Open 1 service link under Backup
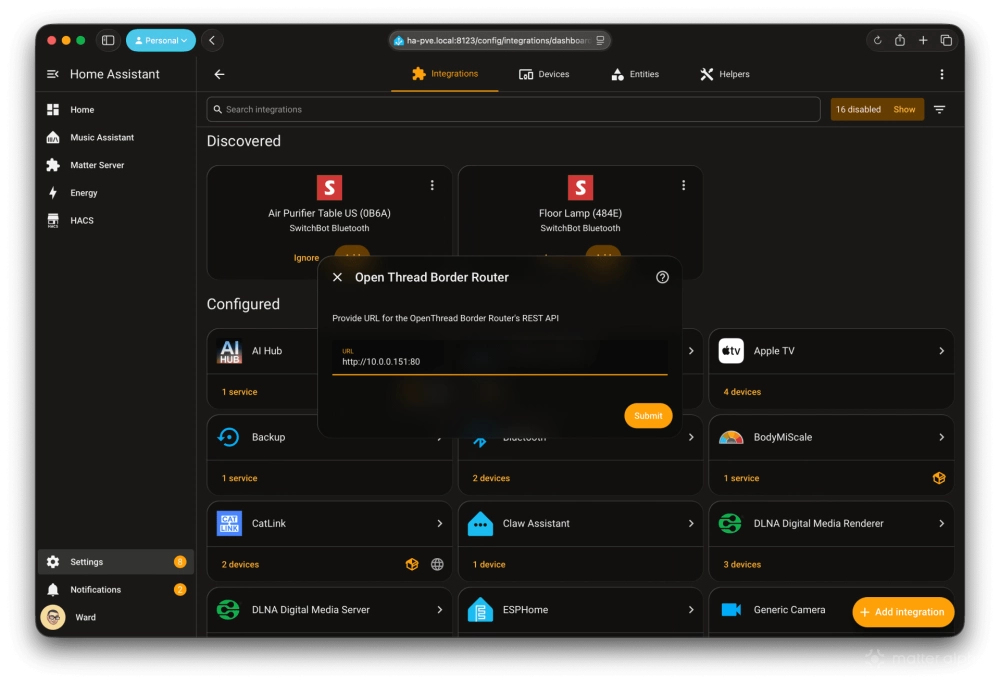Screen dimensions: 1000x684 coord(239,478)
